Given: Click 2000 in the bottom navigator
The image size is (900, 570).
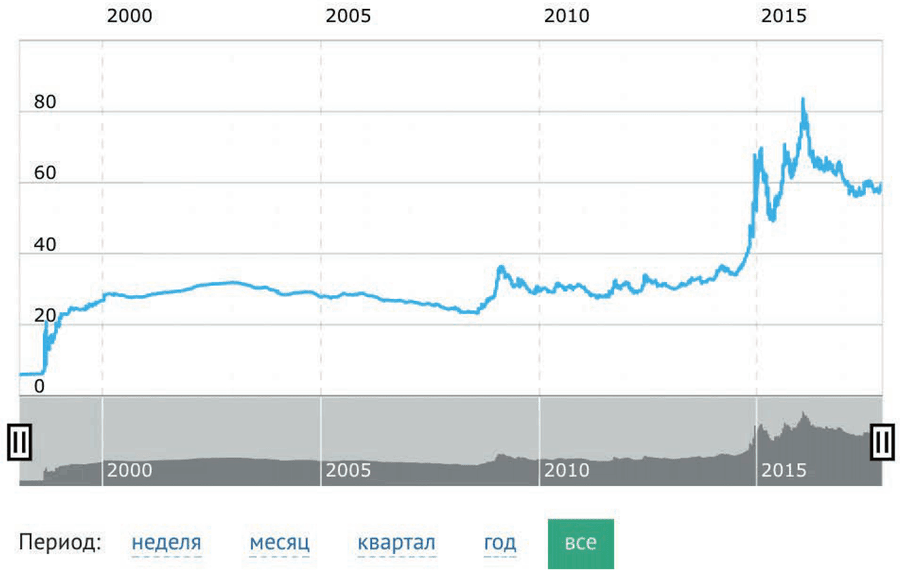Looking at the screenshot, I should (x=129, y=470).
